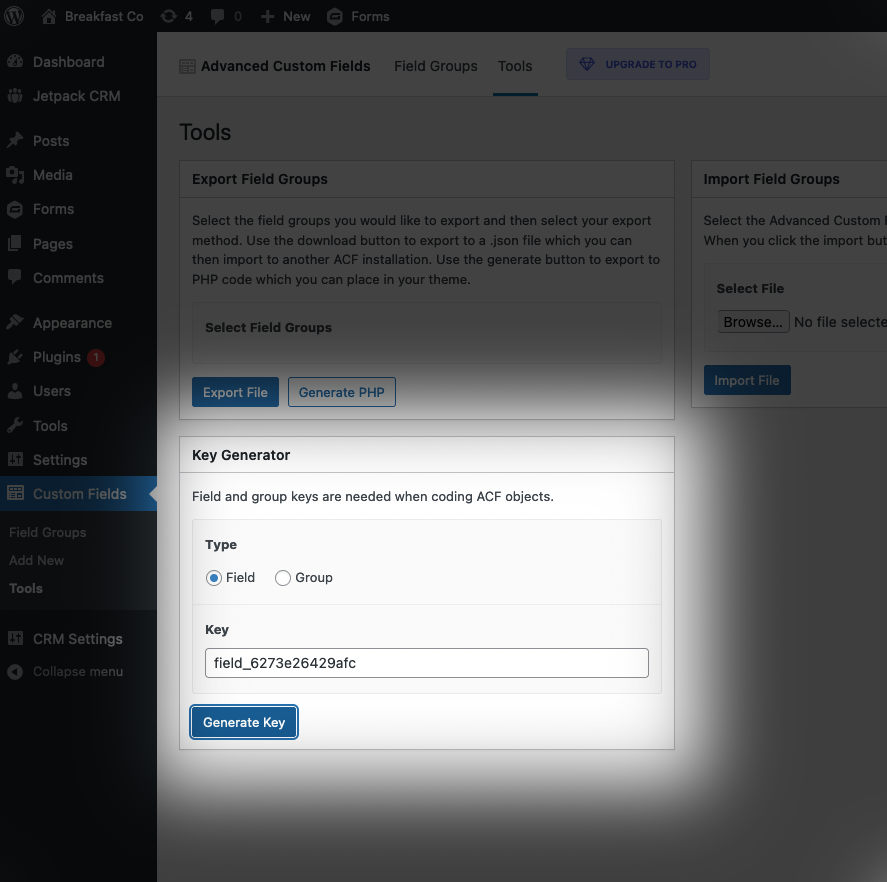This screenshot has width=887, height=882.
Task: Click the Advanced Custom Fields logo icon
Action: point(187,66)
